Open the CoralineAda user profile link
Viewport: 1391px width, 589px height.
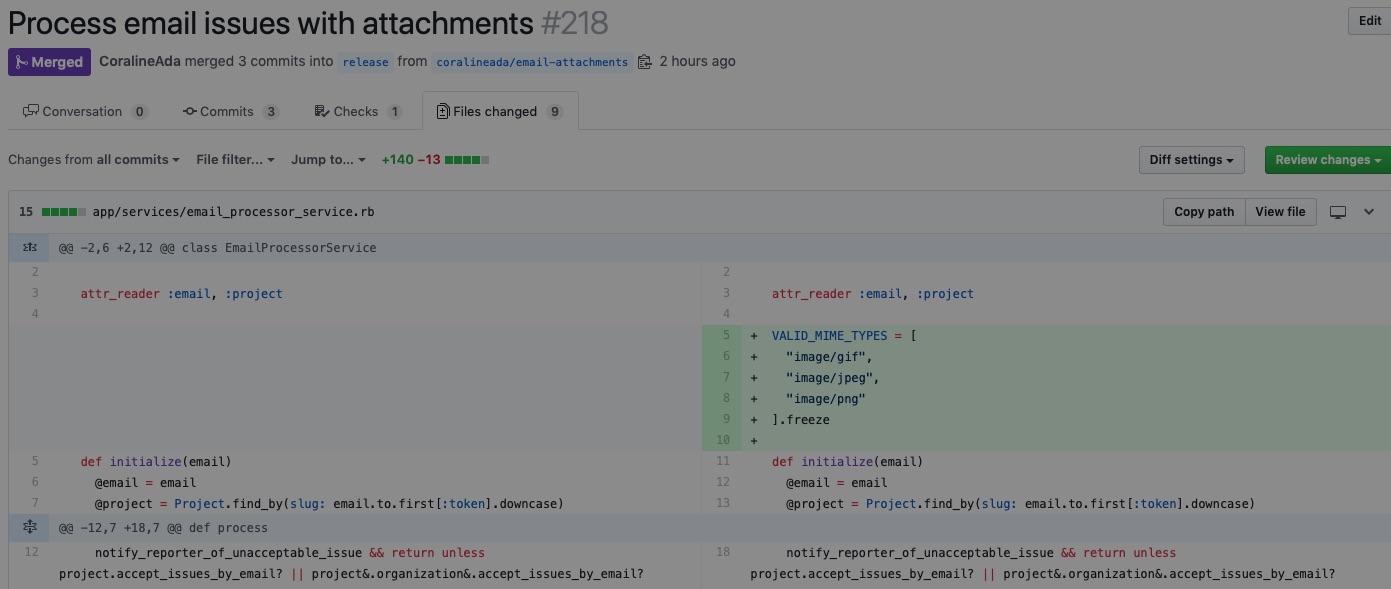pyautogui.click(x=140, y=62)
